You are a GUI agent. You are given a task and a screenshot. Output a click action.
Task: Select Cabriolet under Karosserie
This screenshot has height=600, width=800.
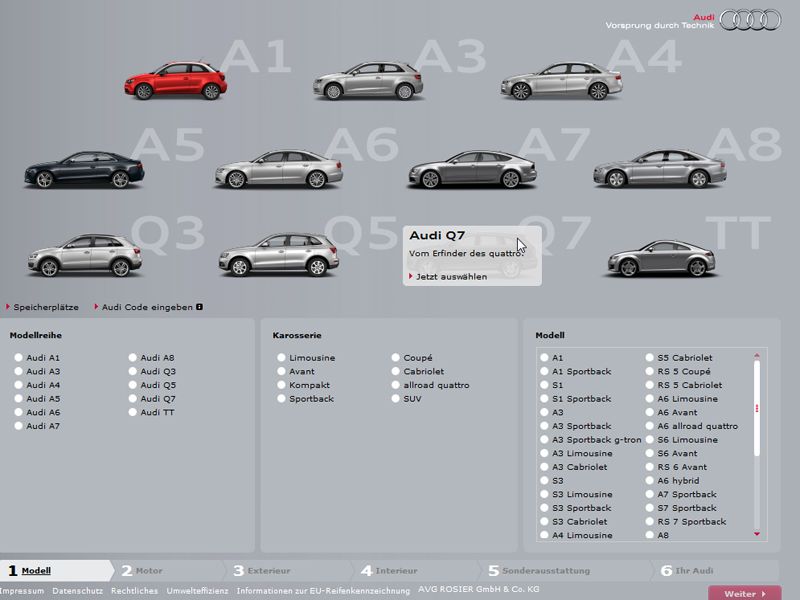(x=395, y=371)
